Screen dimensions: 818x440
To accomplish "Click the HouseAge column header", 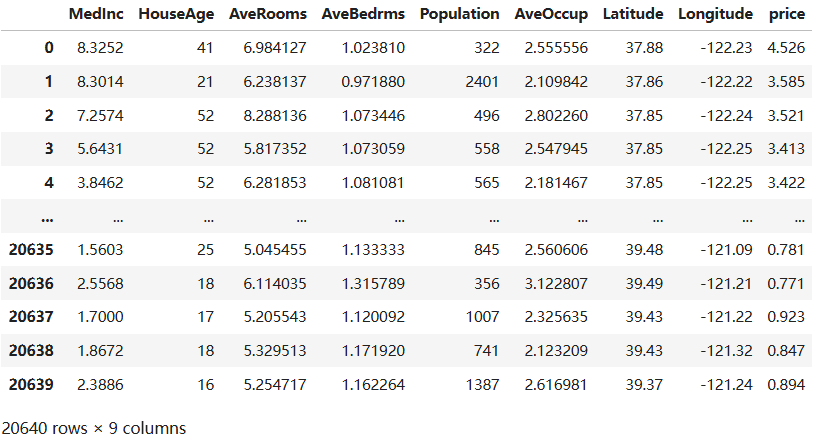I will coord(173,15).
